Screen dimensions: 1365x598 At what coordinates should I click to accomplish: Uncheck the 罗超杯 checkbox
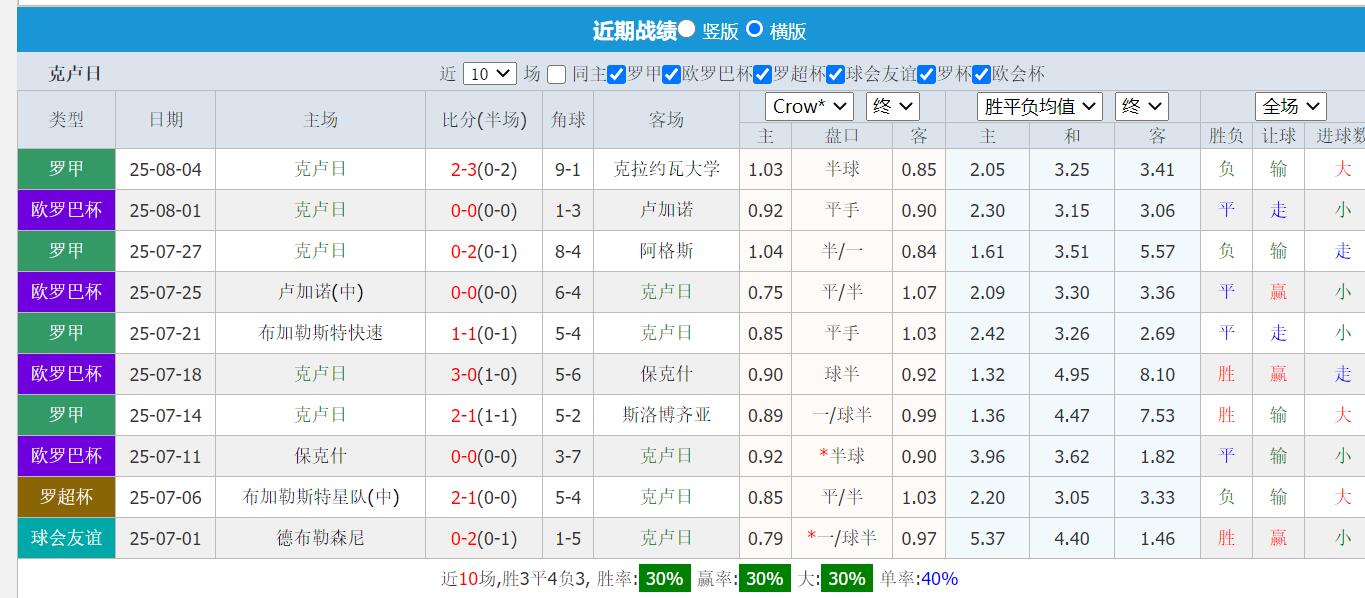coord(763,74)
